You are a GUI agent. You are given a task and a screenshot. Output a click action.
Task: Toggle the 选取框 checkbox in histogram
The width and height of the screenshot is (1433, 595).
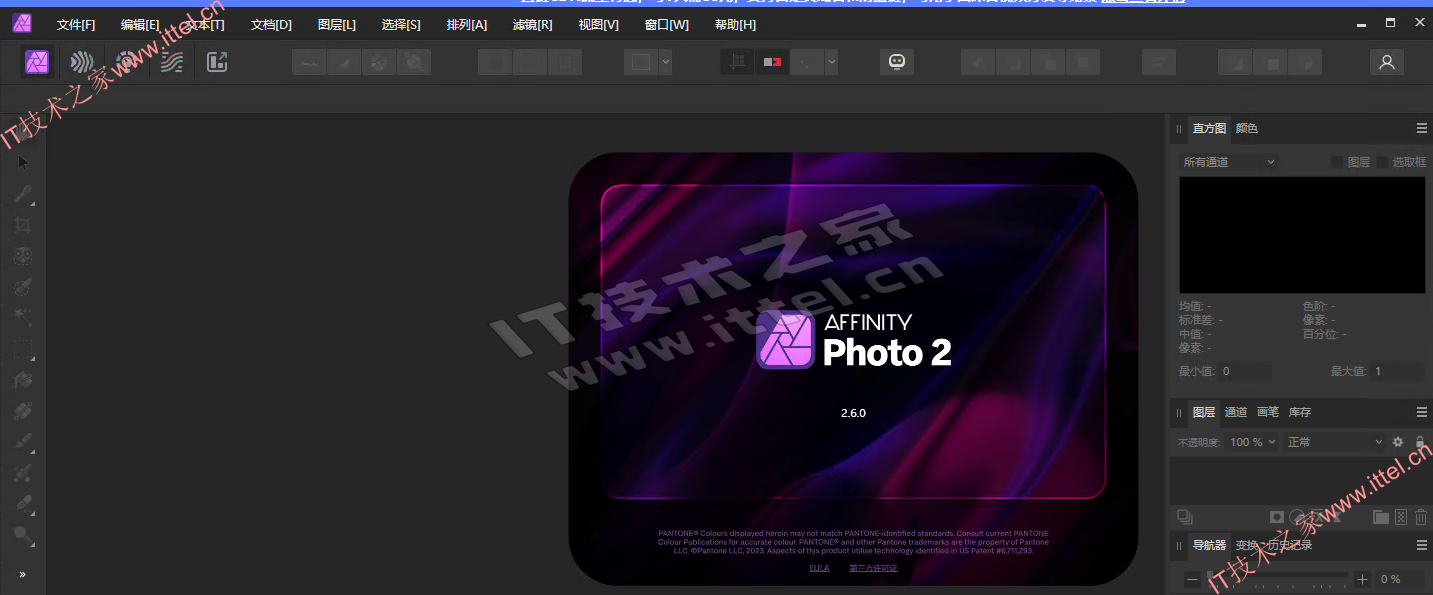click(x=1383, y=162)
